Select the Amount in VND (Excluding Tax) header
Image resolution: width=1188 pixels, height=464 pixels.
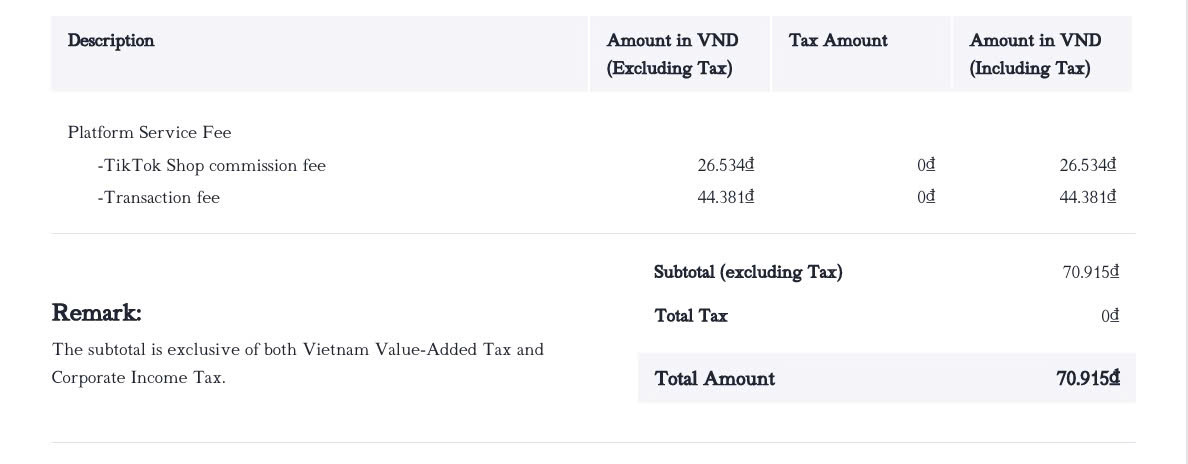click(x=672, y=55)
